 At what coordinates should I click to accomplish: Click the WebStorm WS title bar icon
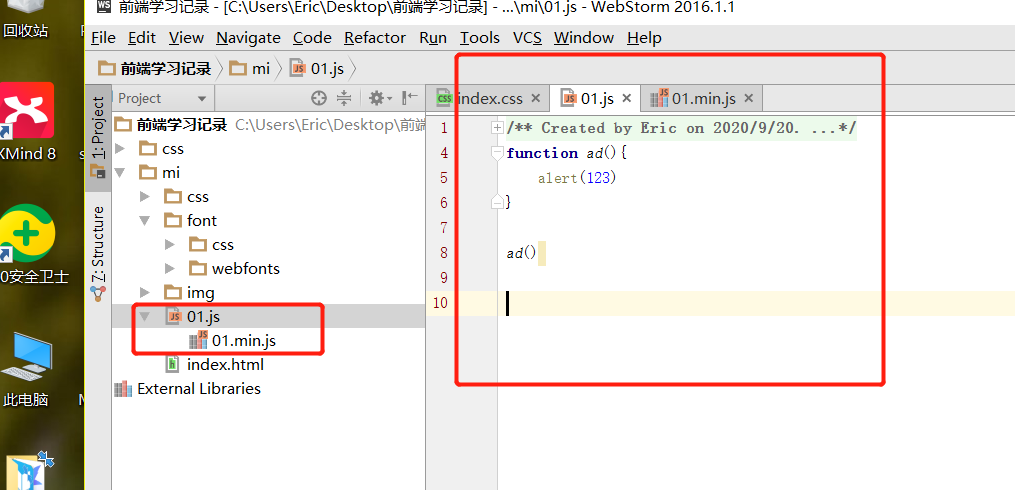tap(104, 8)
